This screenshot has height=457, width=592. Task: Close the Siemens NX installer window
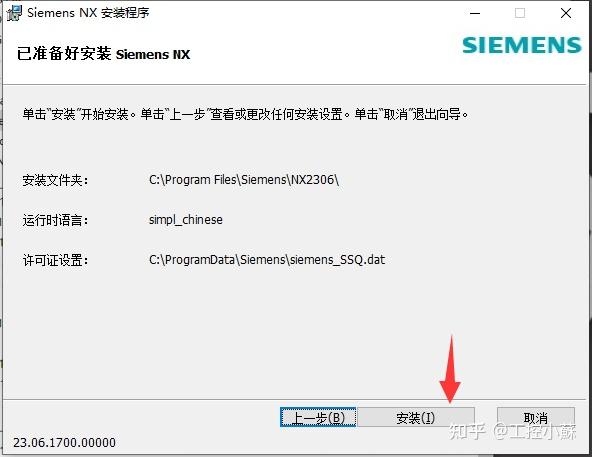tap(566, 13)
